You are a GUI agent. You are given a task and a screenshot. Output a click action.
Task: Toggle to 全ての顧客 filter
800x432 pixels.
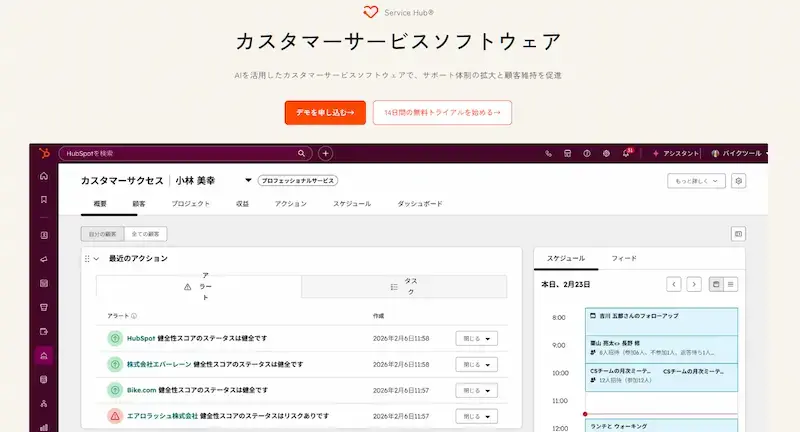coord(145,234)
